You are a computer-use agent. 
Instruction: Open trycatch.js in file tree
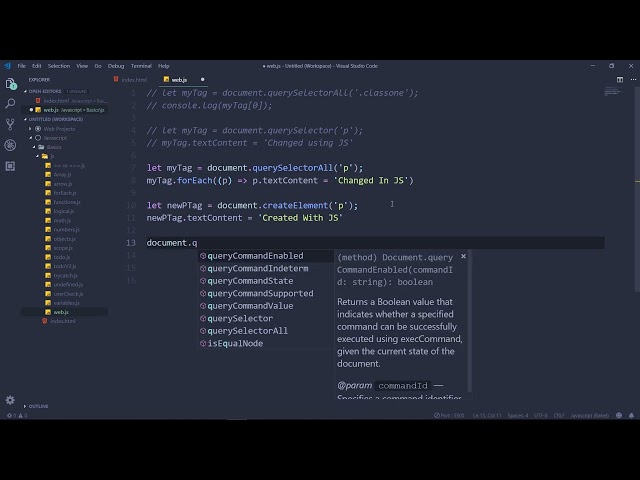(65, 276)
